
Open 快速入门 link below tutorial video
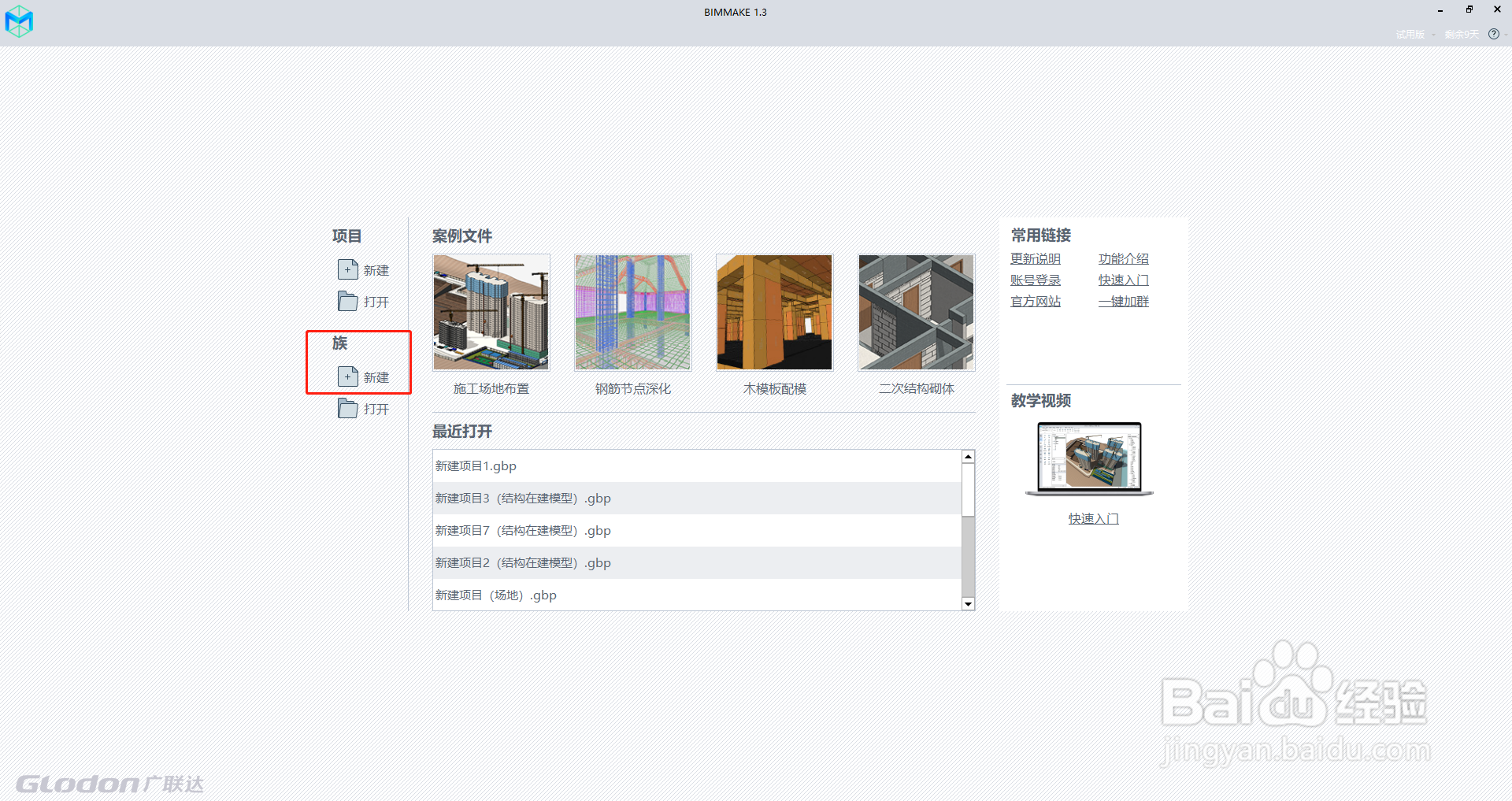pyautogui.click(x=1094, y=518)
